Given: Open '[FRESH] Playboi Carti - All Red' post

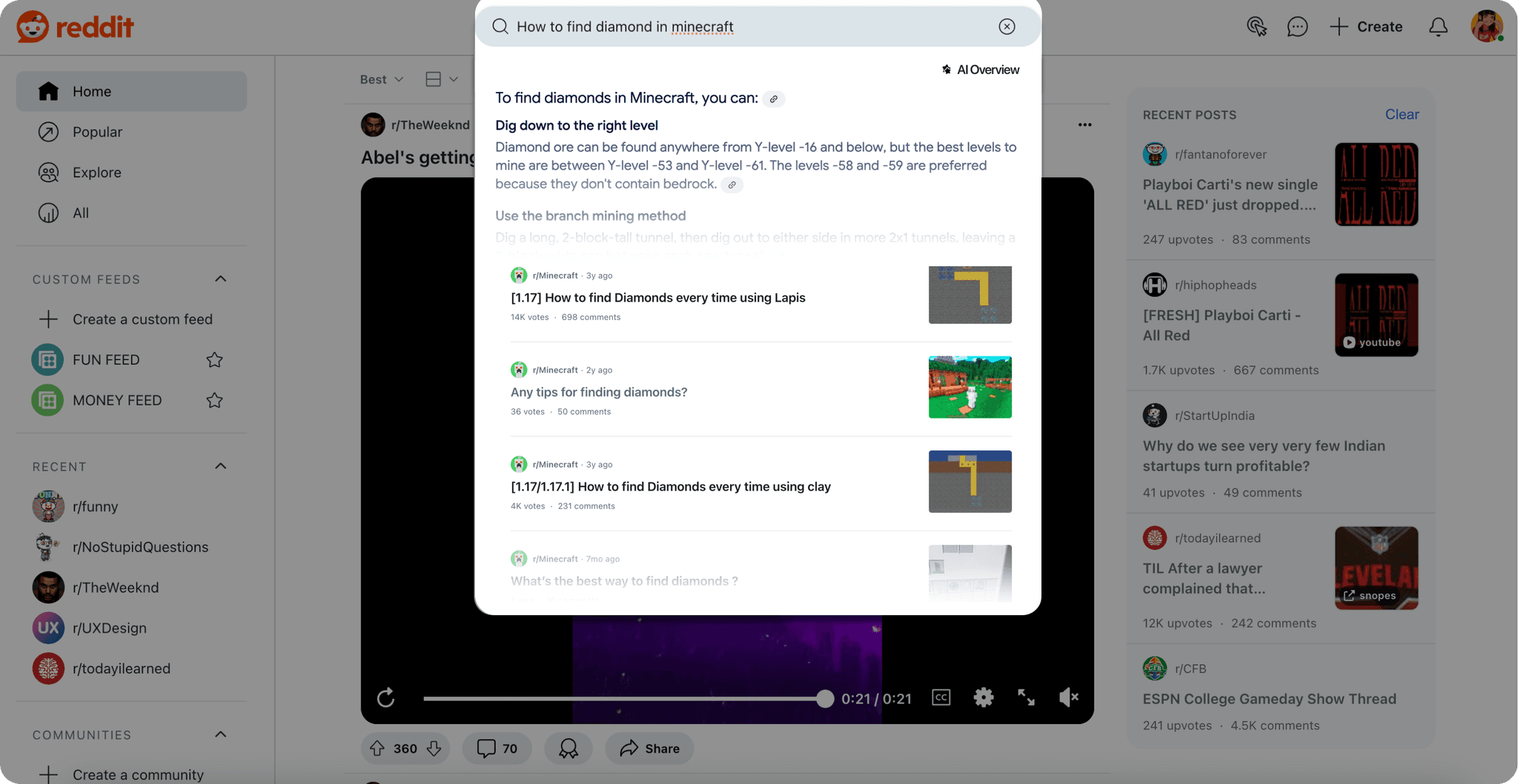Looking at the screenshot, I should [1222, 325].
